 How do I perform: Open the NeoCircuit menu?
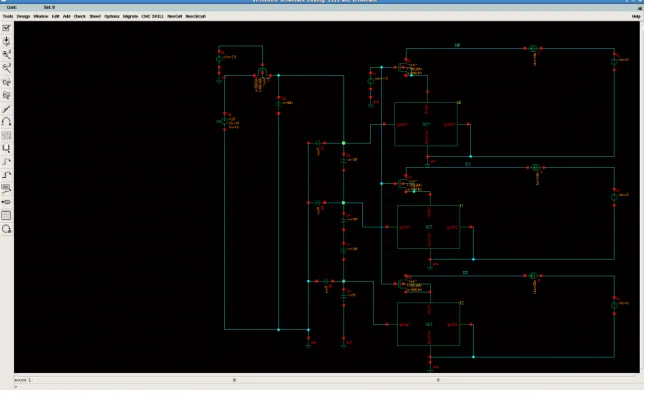[195, 16]
